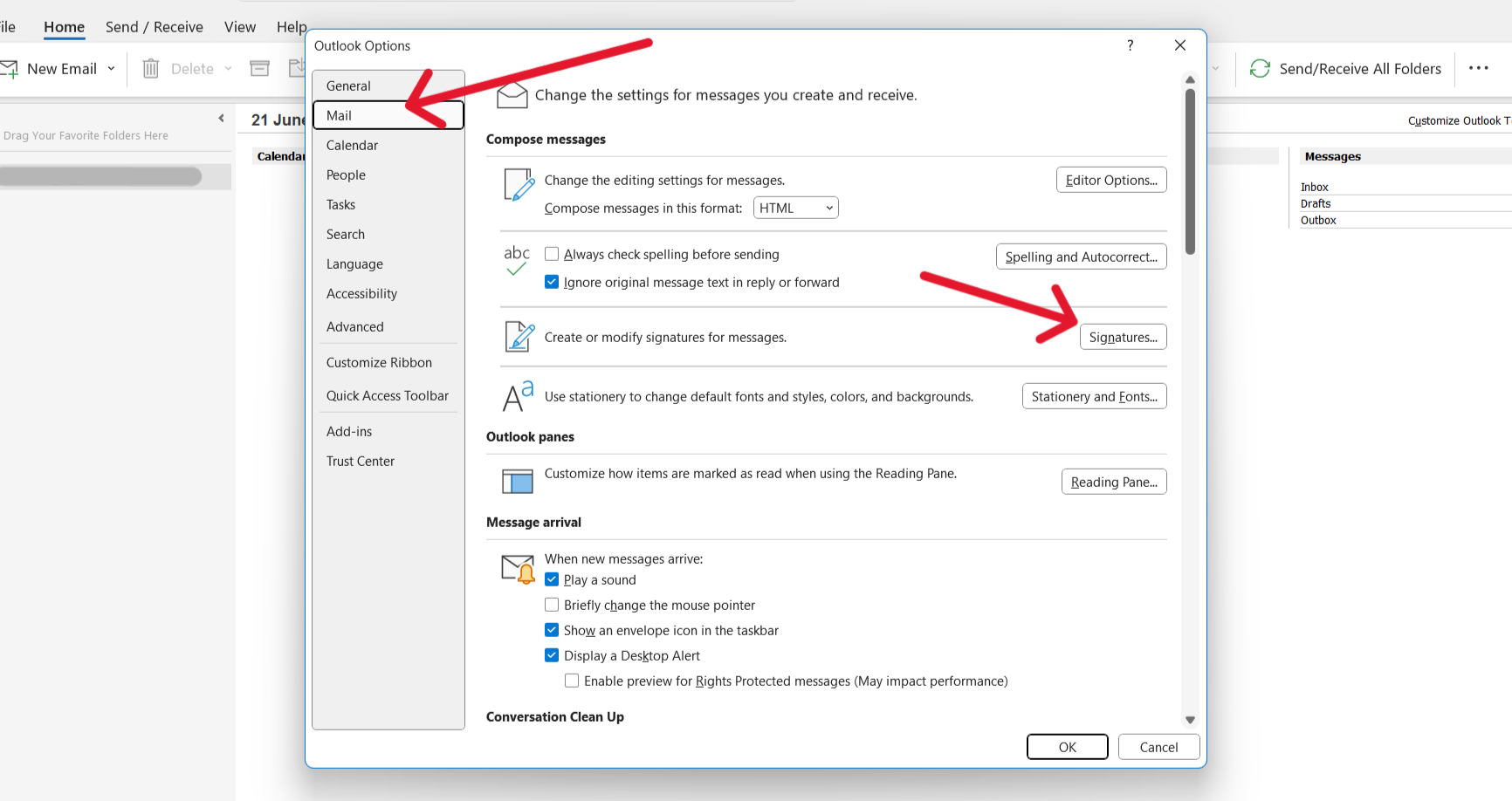Open the View ribbon tab
The image size is (1512, 801).
point(240,27)
